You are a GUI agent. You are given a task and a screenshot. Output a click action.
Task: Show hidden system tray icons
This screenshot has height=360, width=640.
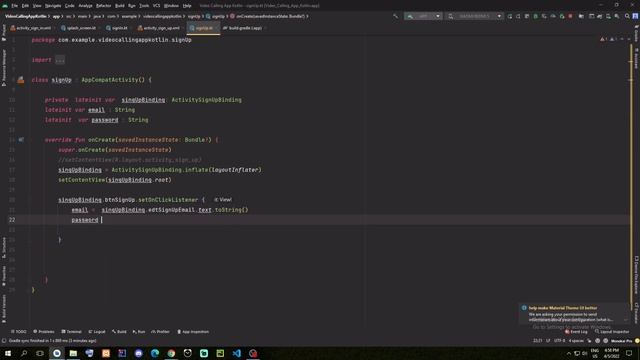click(569, 353)
